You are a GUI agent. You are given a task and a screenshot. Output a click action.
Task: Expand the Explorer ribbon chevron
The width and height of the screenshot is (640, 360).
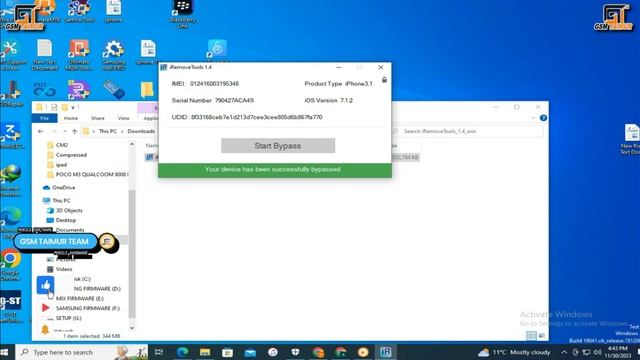point(533,118)
